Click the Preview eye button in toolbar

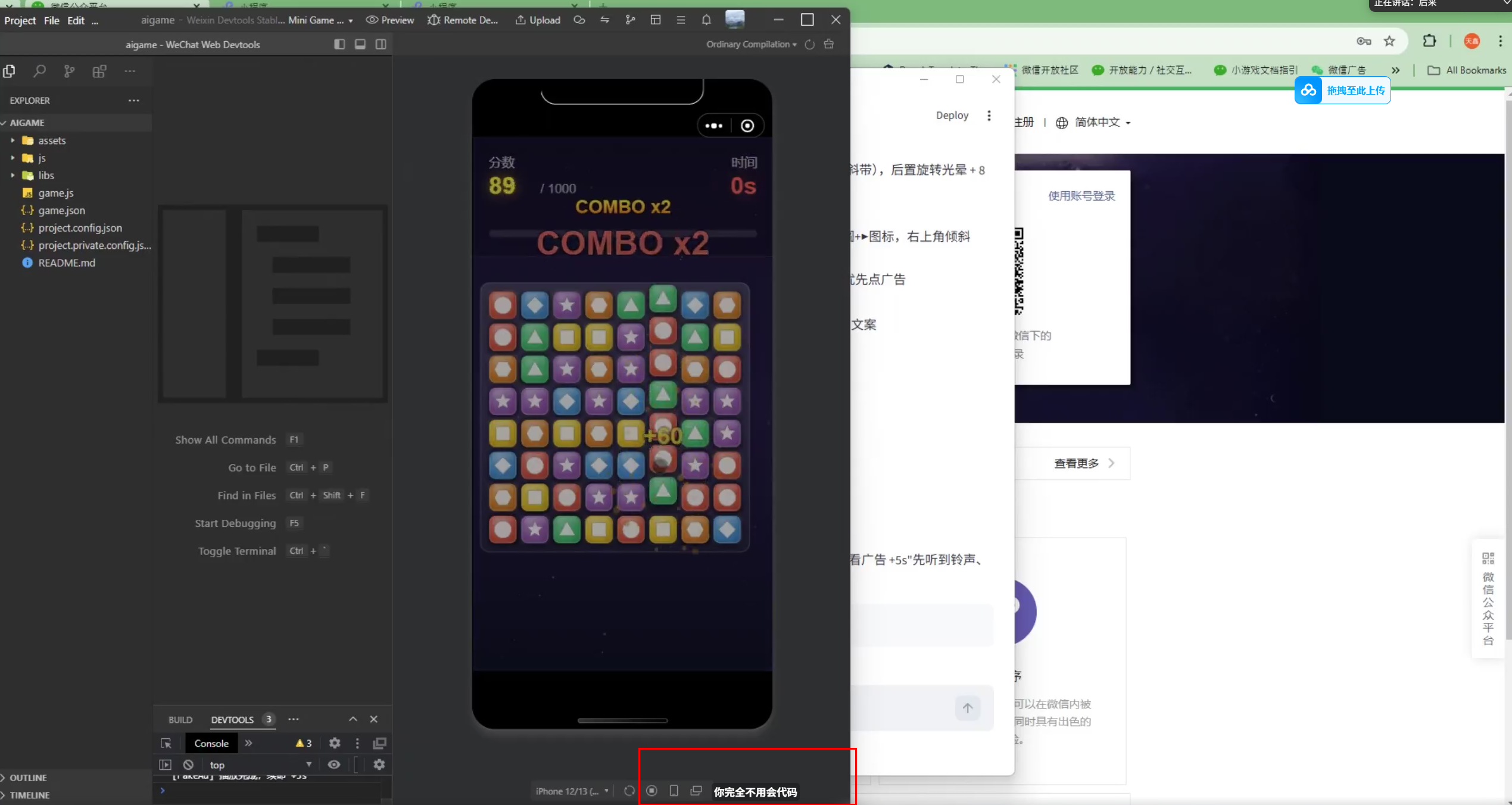389,20
